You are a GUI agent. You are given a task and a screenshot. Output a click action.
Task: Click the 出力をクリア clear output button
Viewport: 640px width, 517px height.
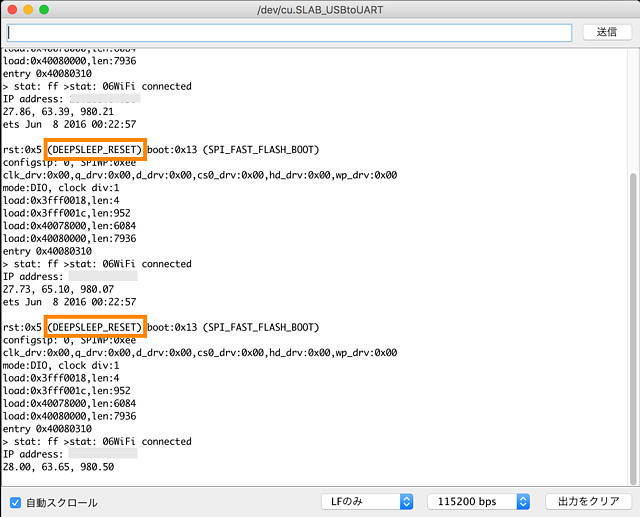click(588, 501)
